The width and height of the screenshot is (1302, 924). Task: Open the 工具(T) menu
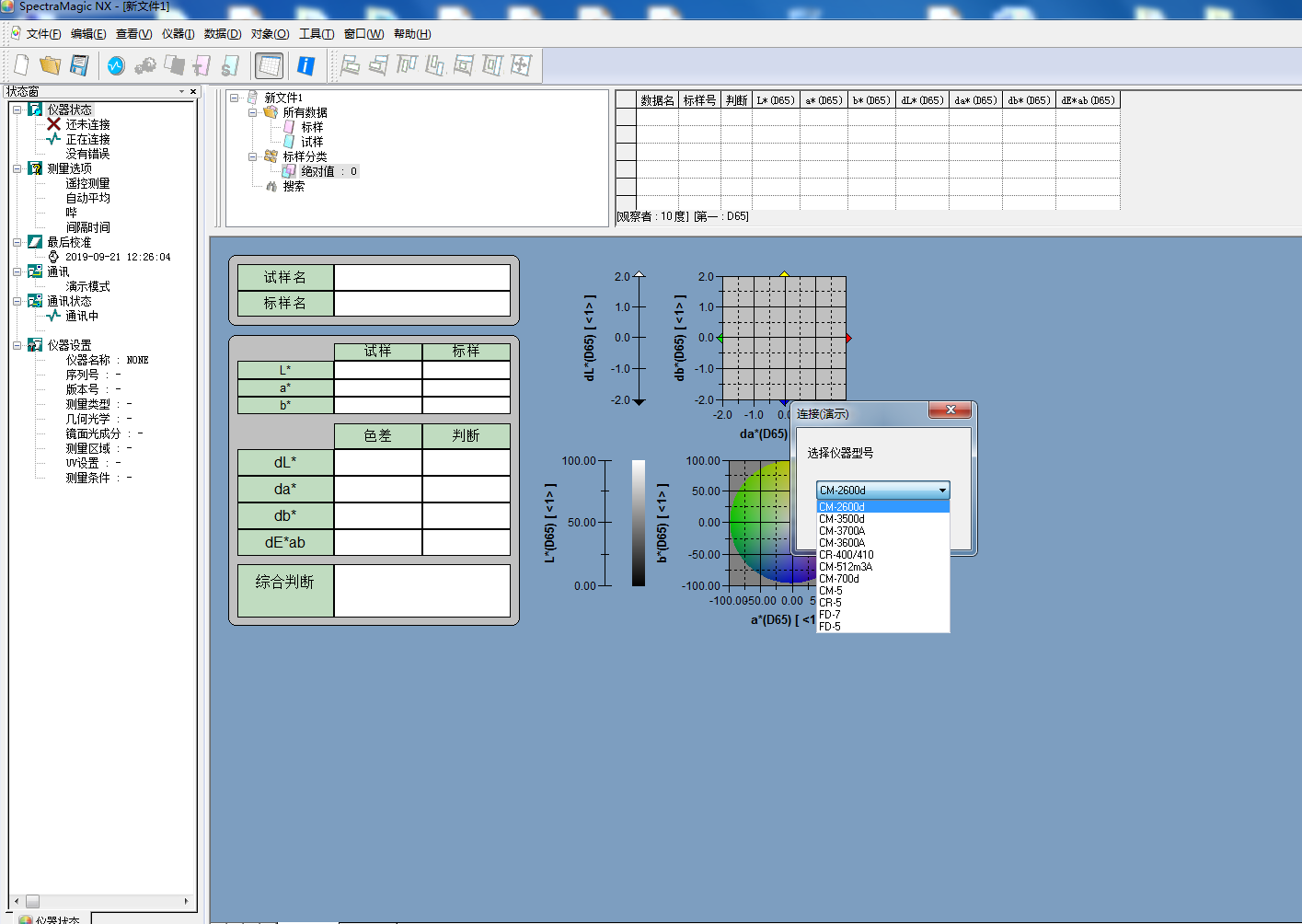317,34
